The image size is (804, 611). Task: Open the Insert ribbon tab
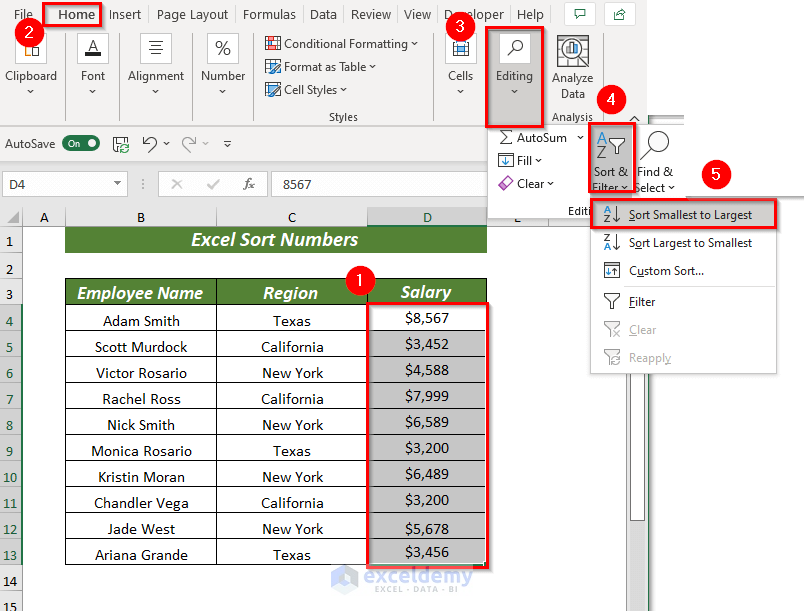pyautogui.click(x=125, y=14)
